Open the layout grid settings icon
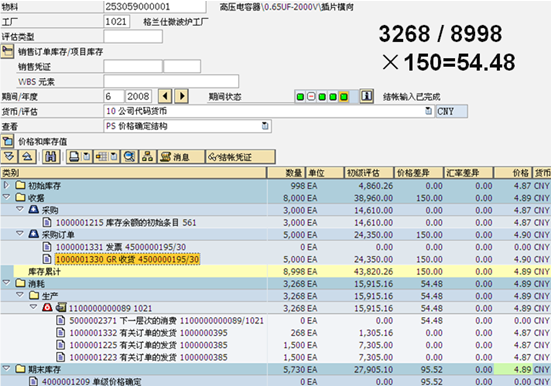This screenshot has width=552, height=386. (102, 156)
